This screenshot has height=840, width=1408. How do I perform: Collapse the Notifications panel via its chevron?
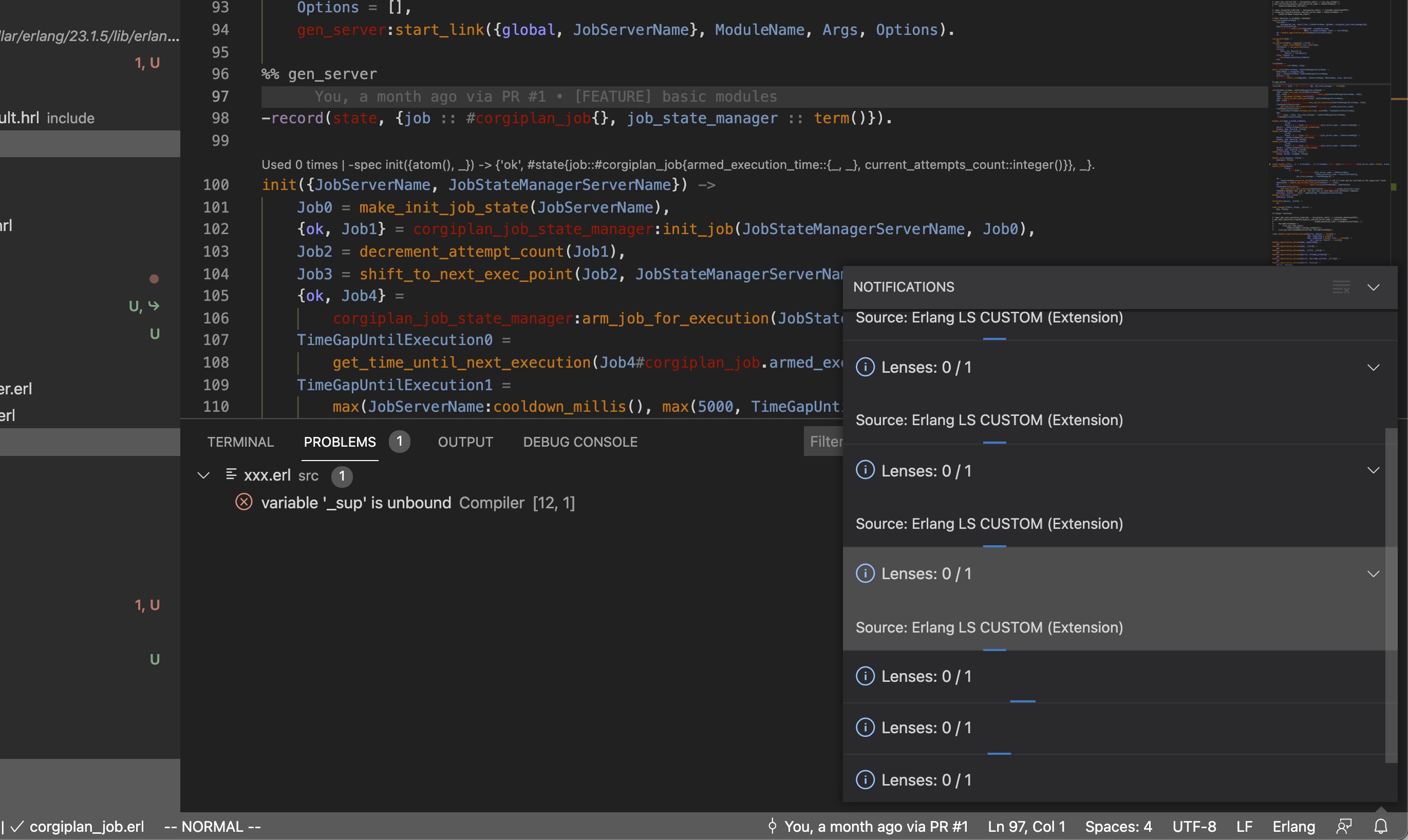(x=1375, y=287)
